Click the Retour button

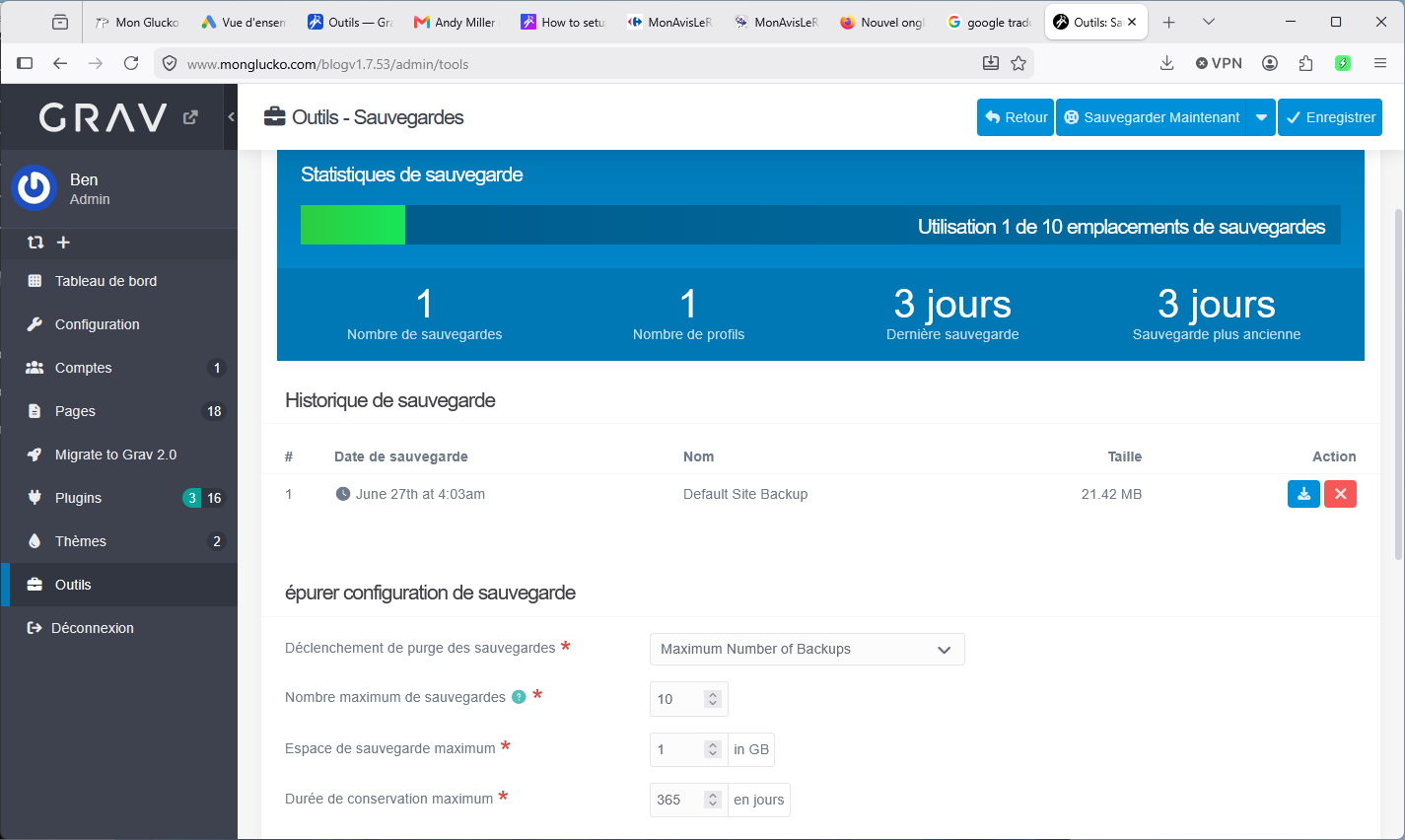click(1016, 117)
